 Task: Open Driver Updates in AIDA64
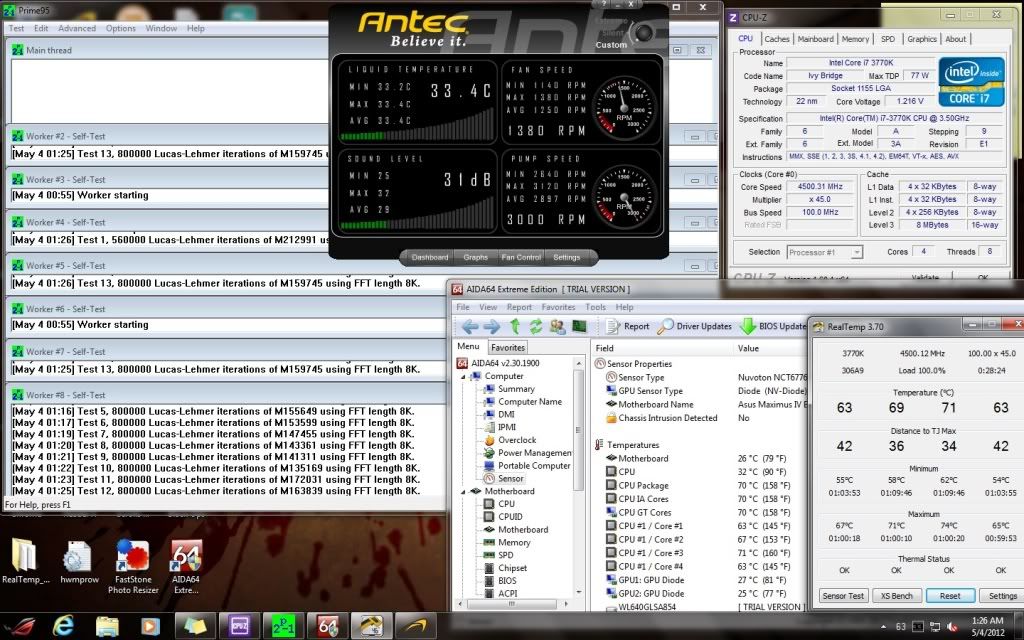[695, 327]
